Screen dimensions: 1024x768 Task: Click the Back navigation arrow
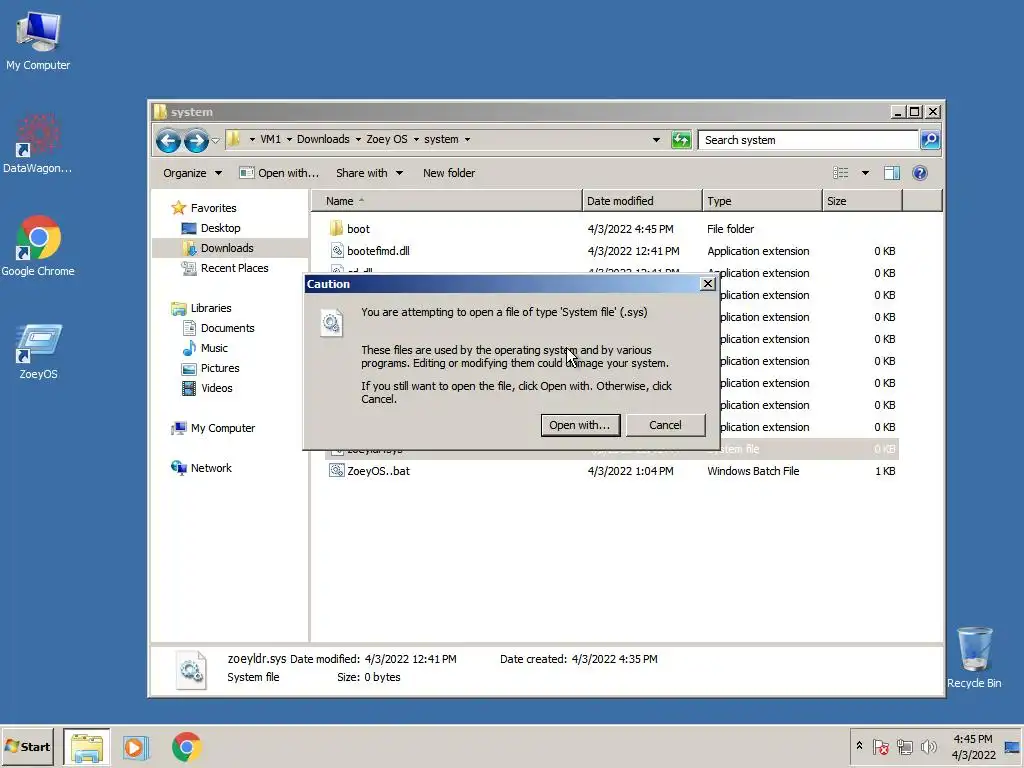(168, 140)
